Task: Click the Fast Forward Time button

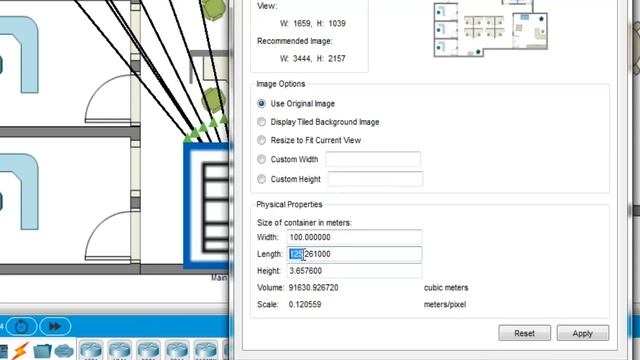Action: [55, 327]
